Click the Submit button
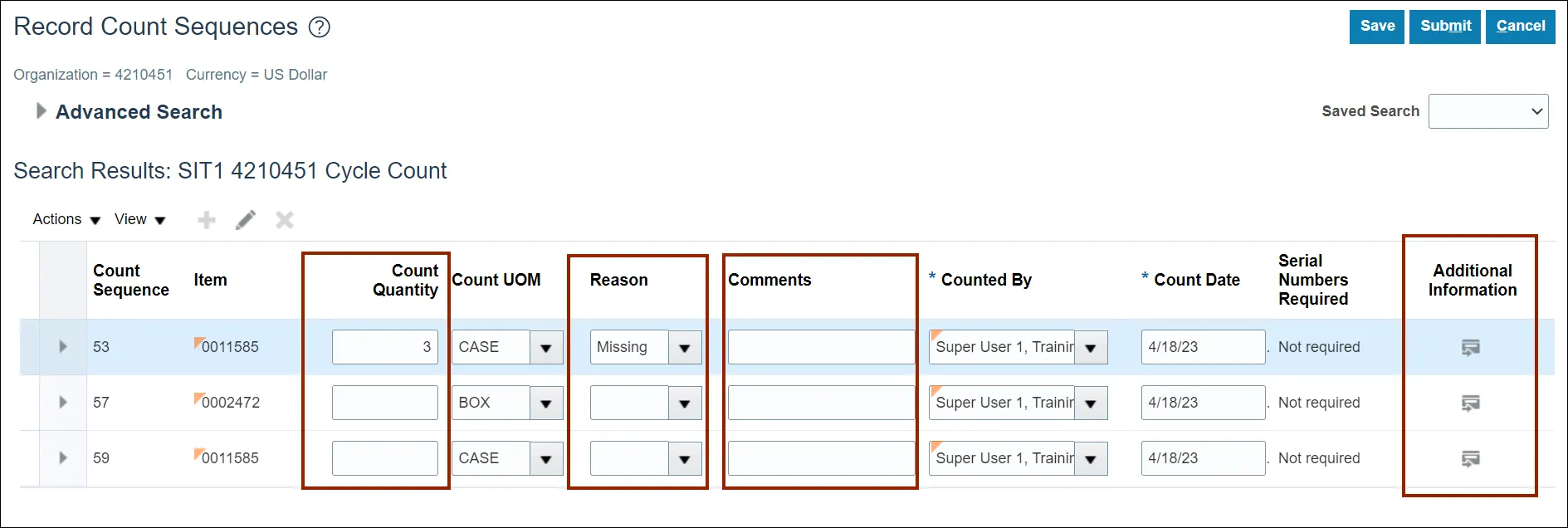This screenshot has width=1568, height=528. [x=1445, y=27]
